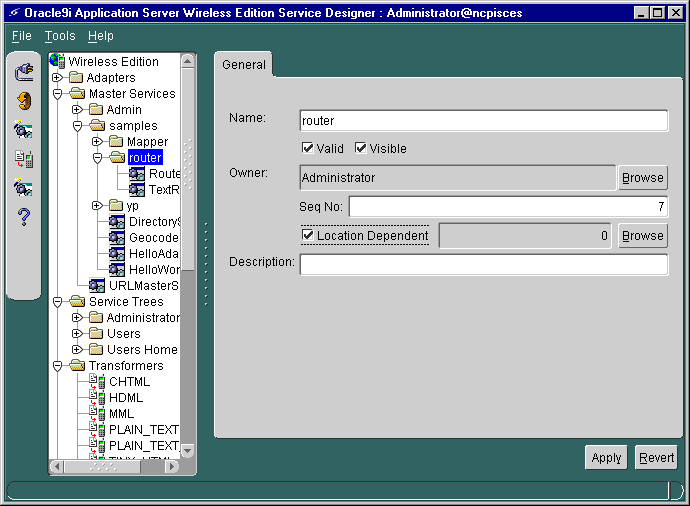
Task: Click the orange 9i logo toolbar icon
Action: pyautogui.click(x=24, y=101)
